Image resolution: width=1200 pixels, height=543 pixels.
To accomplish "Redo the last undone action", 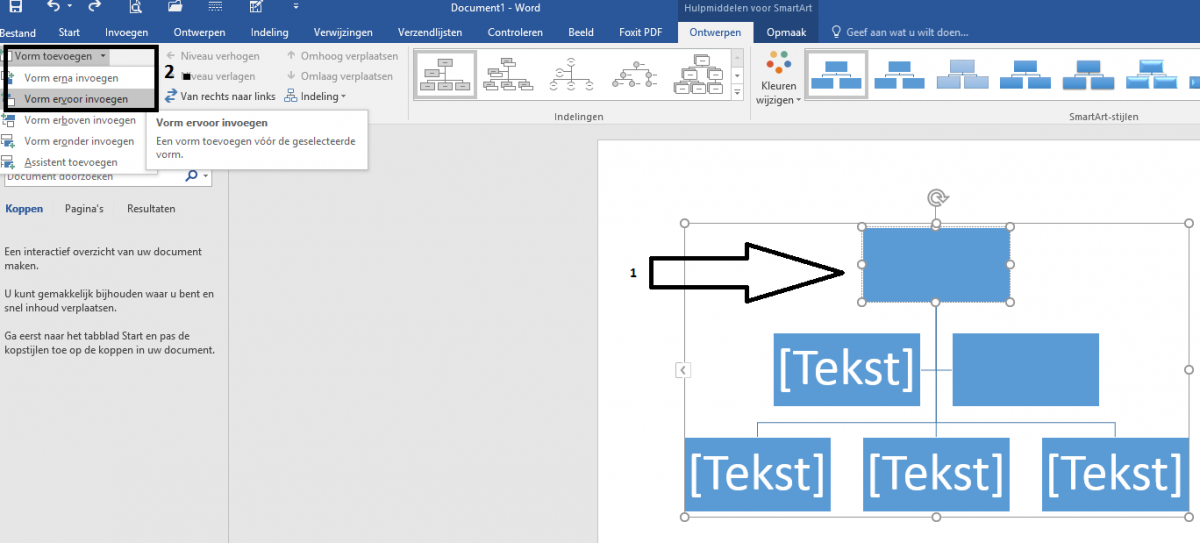I will (94, 7).
